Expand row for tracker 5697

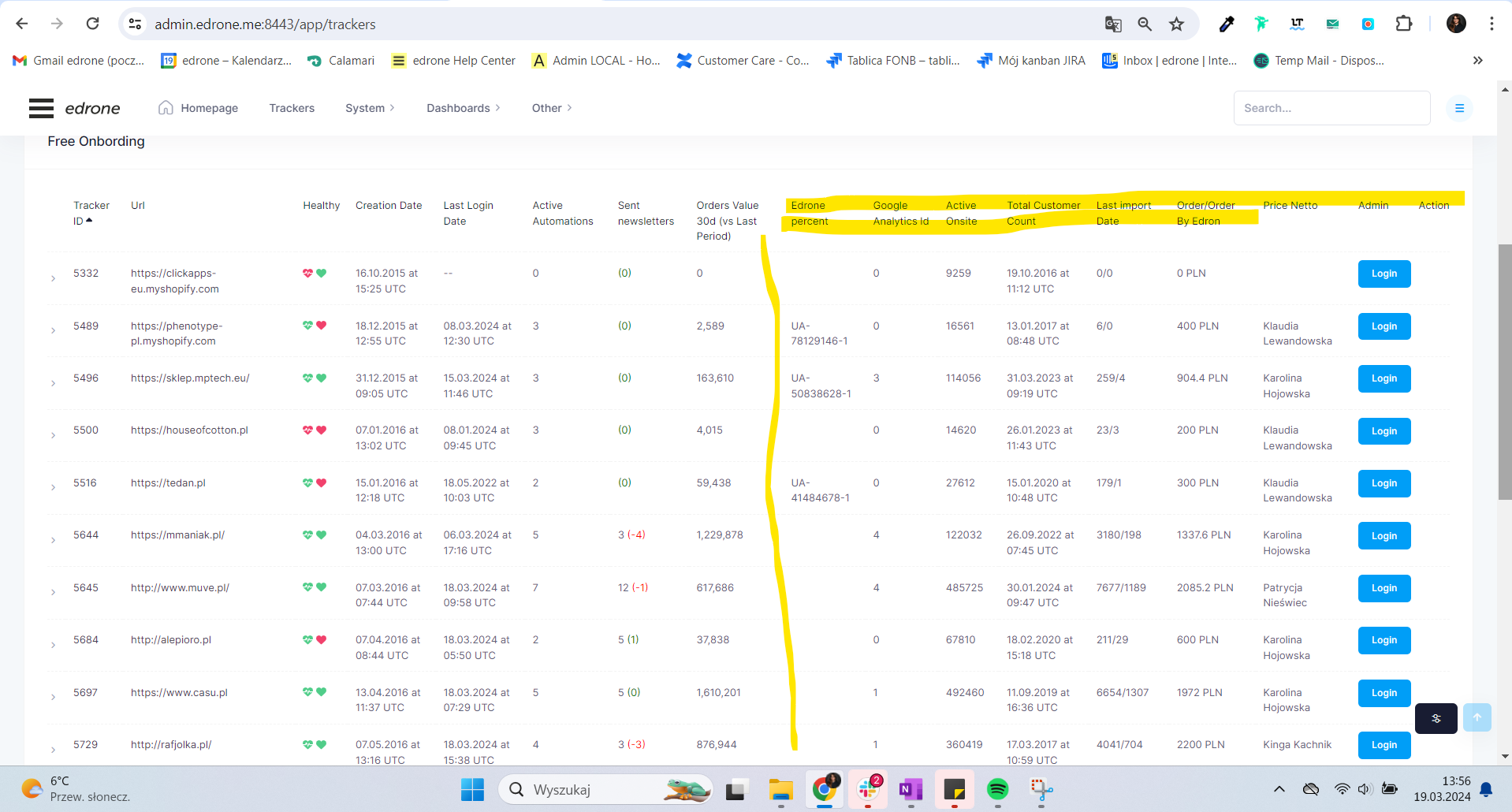point(53,697)
